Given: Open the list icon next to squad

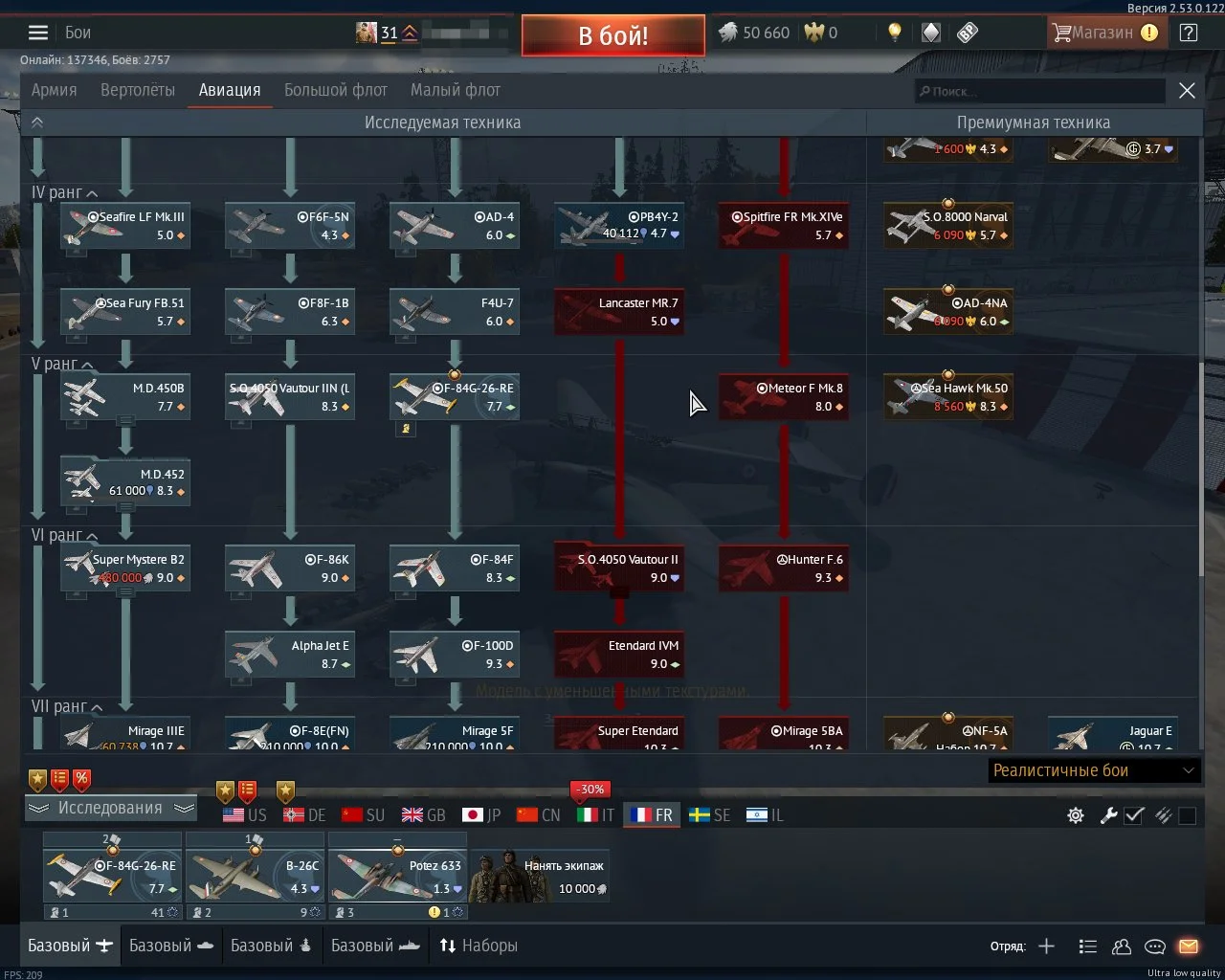Looking at the screenshot, I should click(1087, 947).
